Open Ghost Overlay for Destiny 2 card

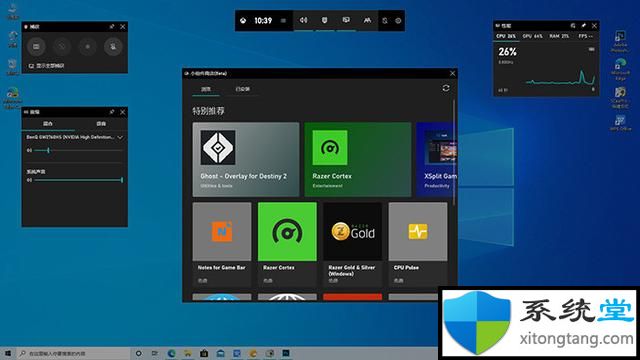tap(246, 160)
